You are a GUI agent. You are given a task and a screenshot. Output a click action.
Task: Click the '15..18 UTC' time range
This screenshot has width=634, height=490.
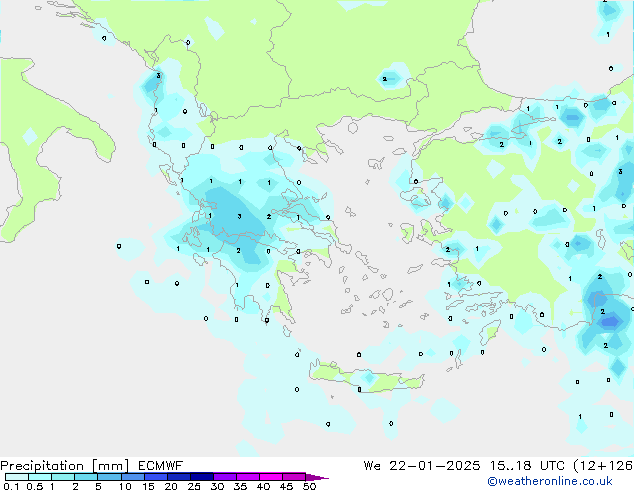tap(527, 466)
